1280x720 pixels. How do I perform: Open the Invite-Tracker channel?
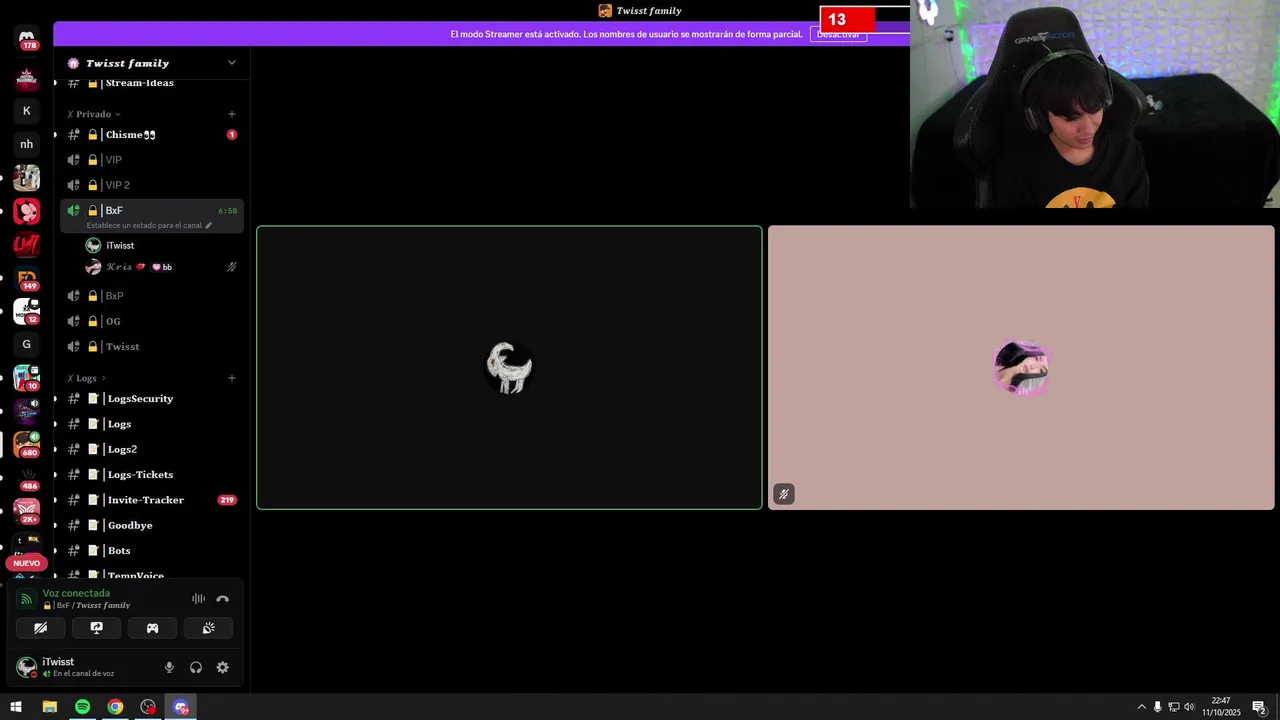tap(152, 500)
